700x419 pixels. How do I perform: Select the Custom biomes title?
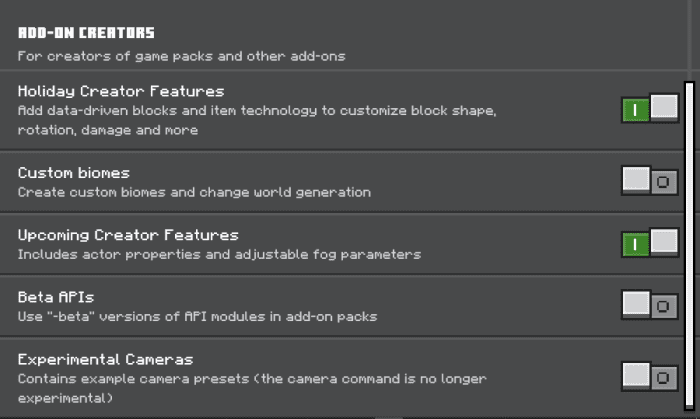(x=74, y=173)
